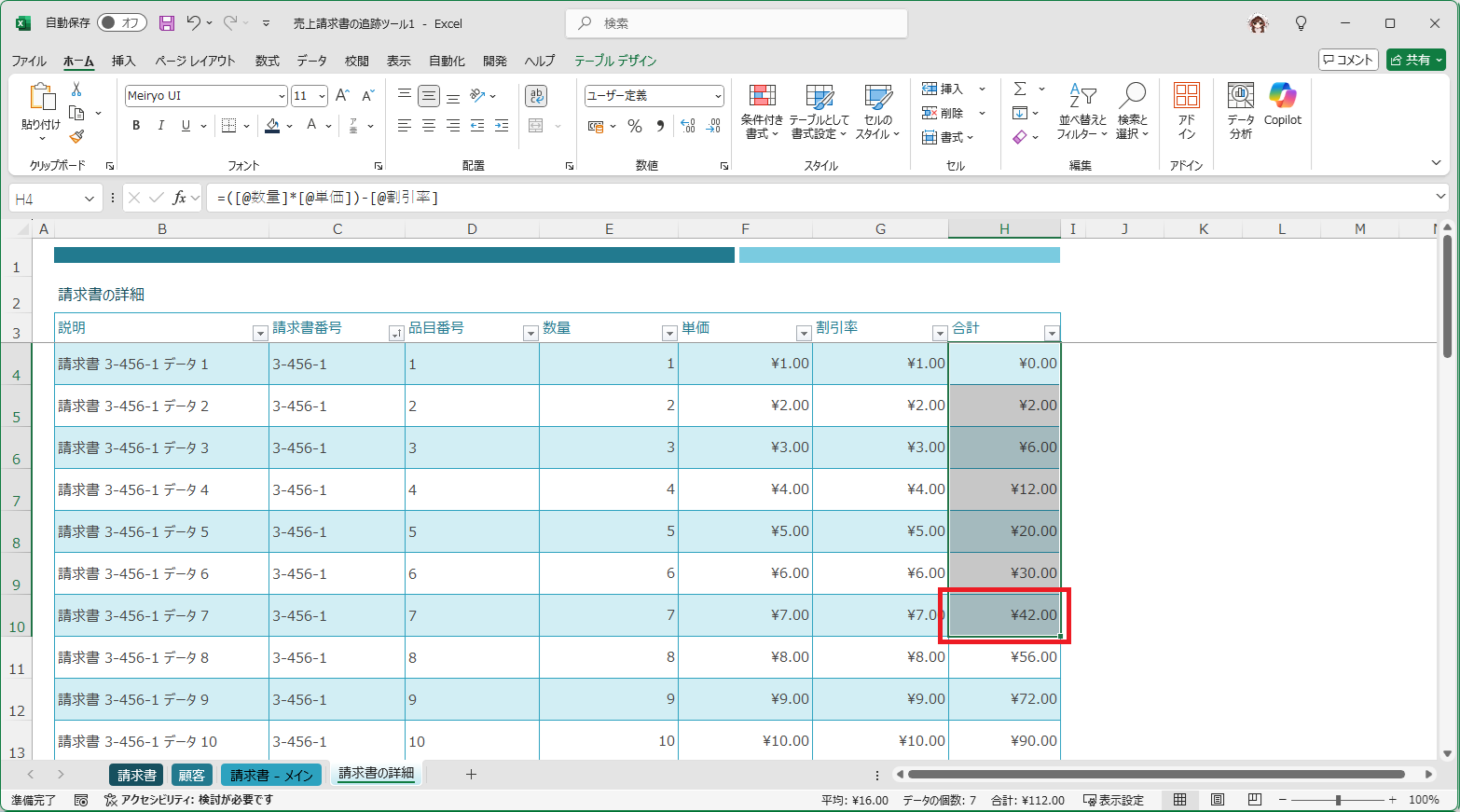Viewport: 1460px width, 812px height.
Task: Open the 合計 column filter dropdown
Action: 1052,333
